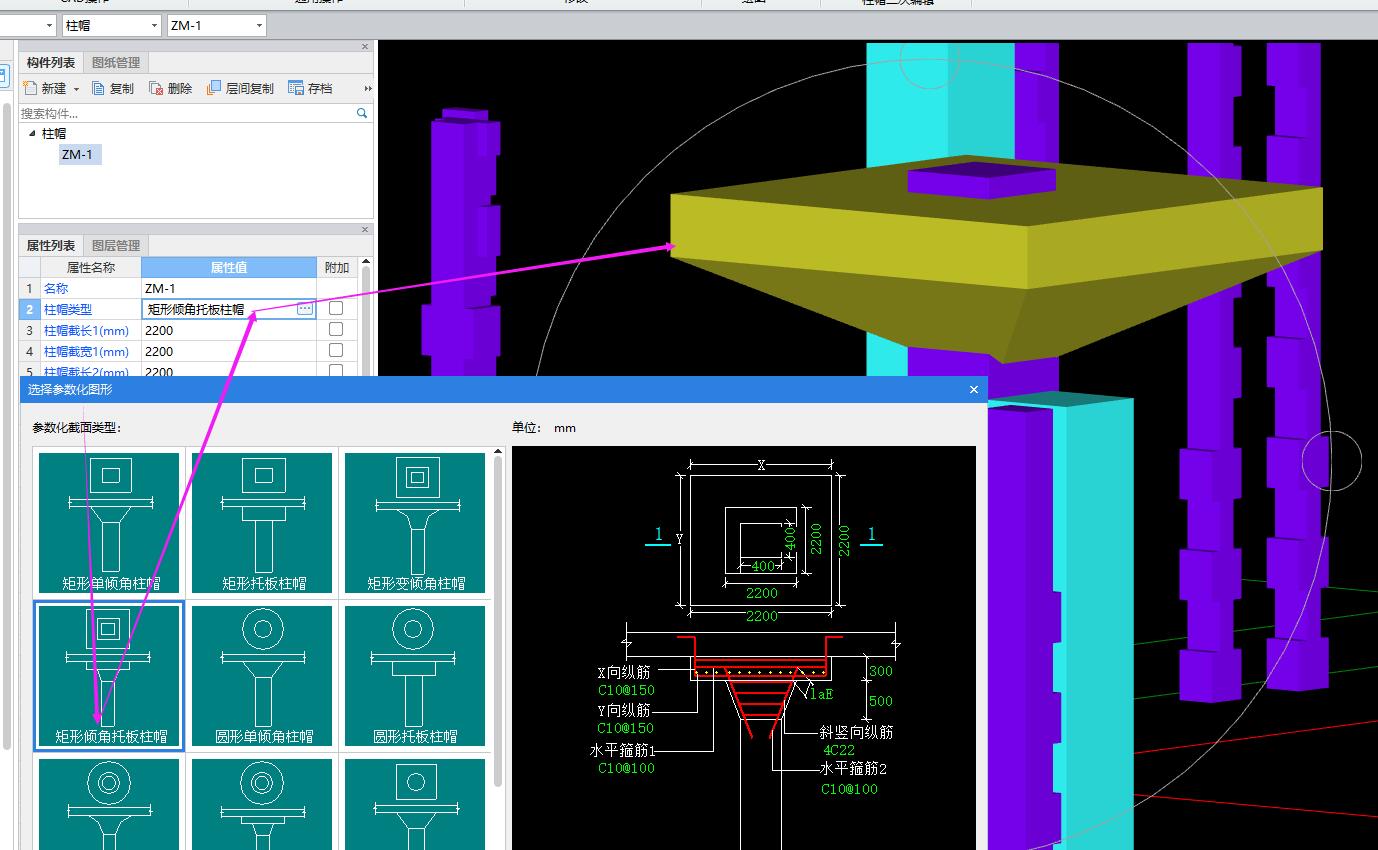Select the 矩形变倾角柱帽 thumbnail

[x=415, y=523]
